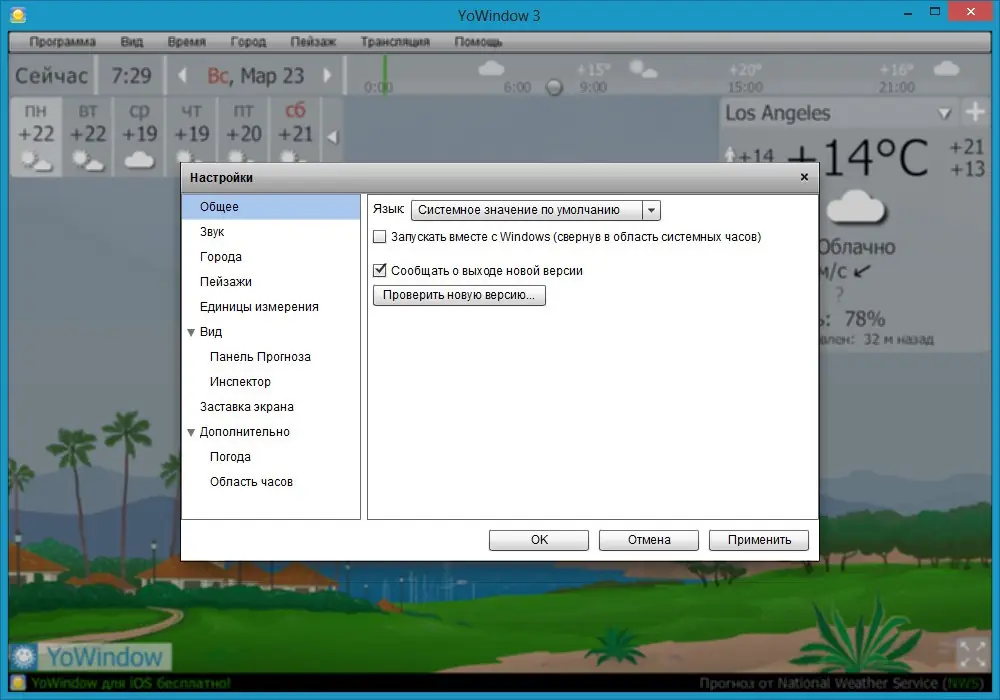The width and height of the screenshot is (1000, 700).
Task: Go to the previous day arrow
Action: (x=182, y=75)
